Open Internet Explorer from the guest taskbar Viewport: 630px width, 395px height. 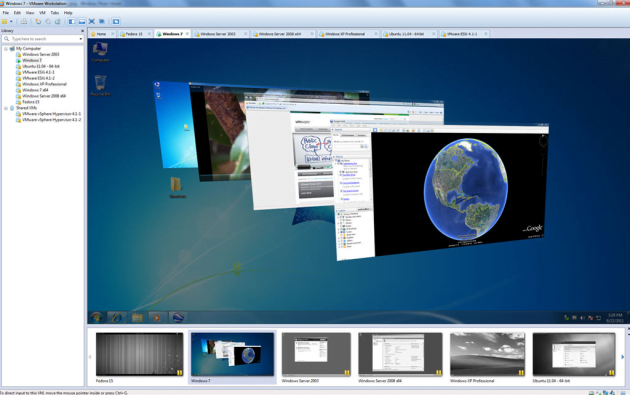117,317
